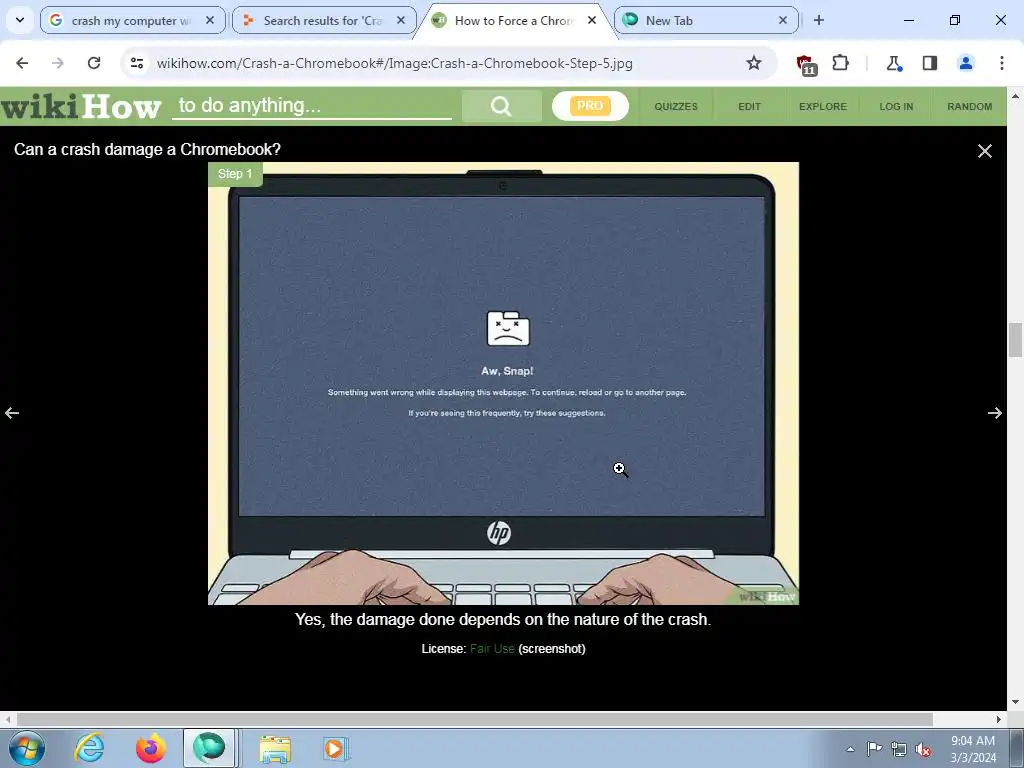Click the wikiHow search magnifier button
The width and height of the screenshot is (1024, 768).
502,106
